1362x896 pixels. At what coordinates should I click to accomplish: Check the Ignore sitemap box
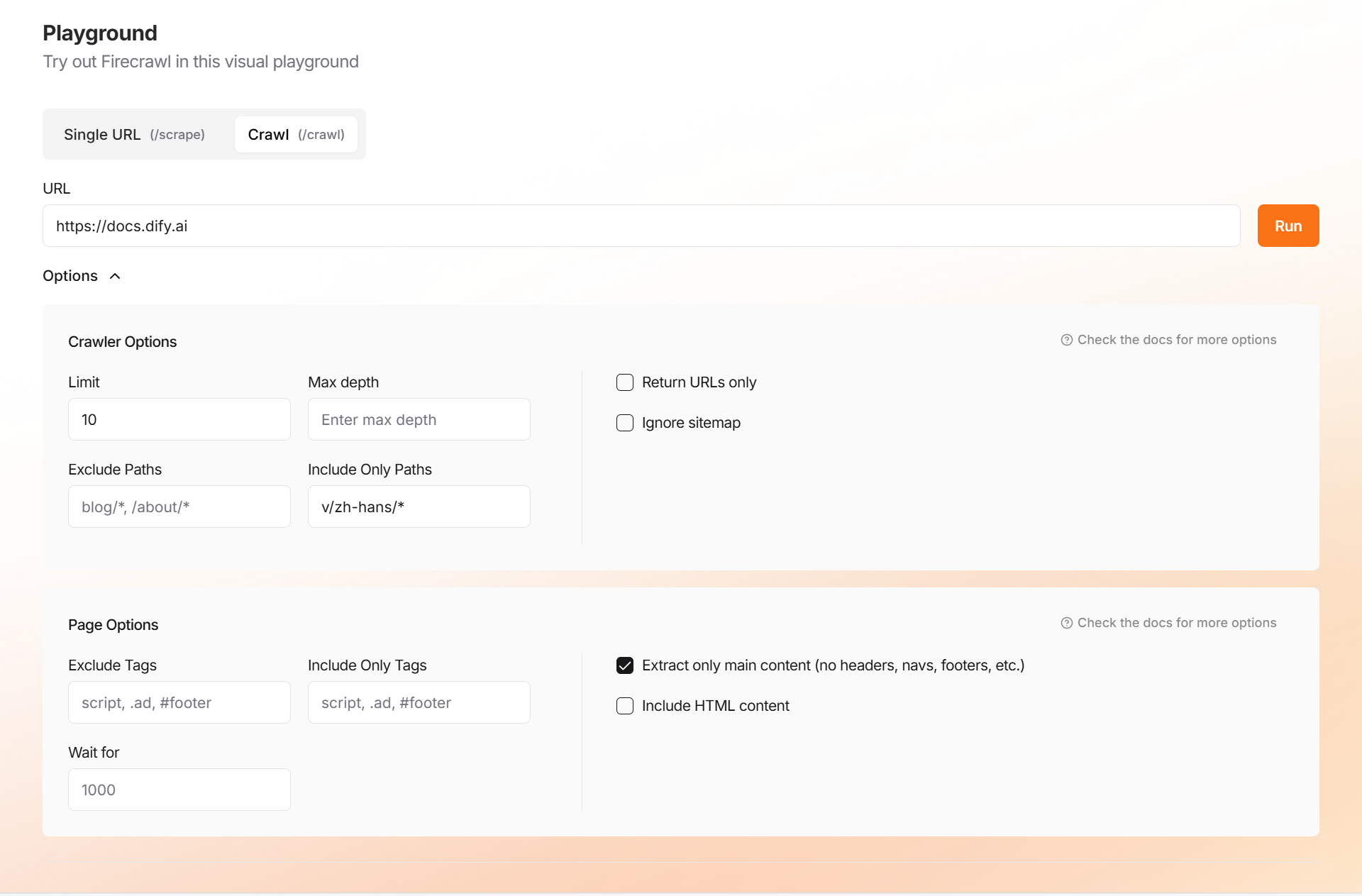pyautogui.click(x=625, y=423)
